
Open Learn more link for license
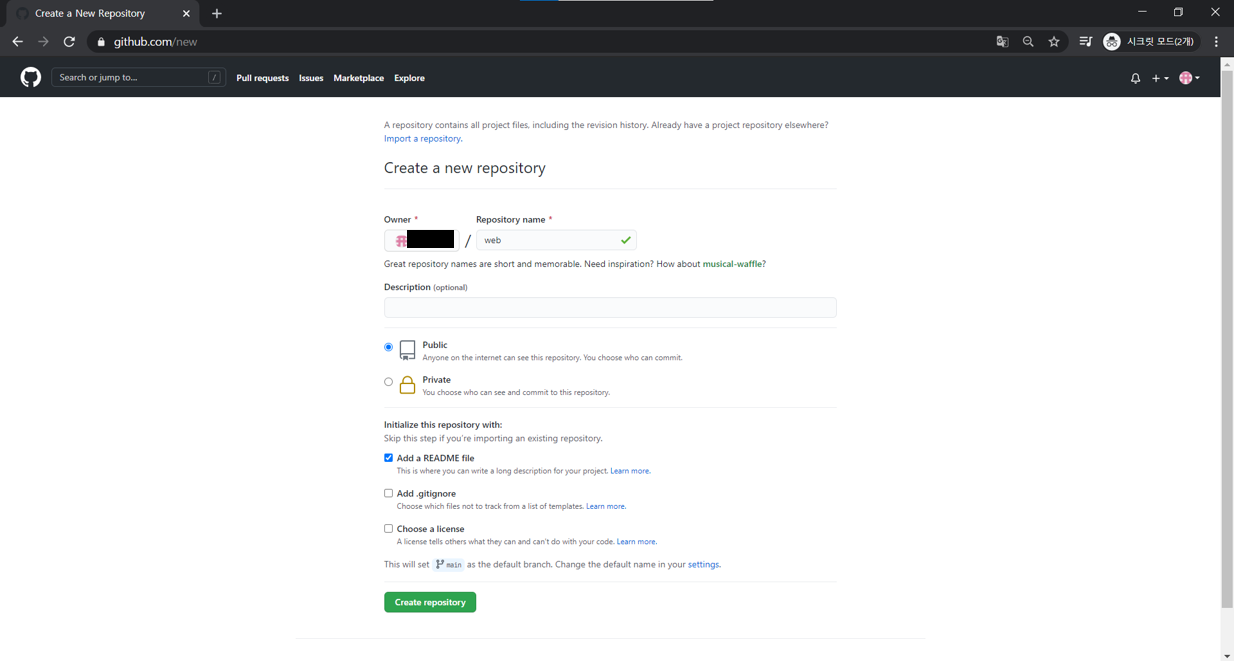tap(637, 542)
